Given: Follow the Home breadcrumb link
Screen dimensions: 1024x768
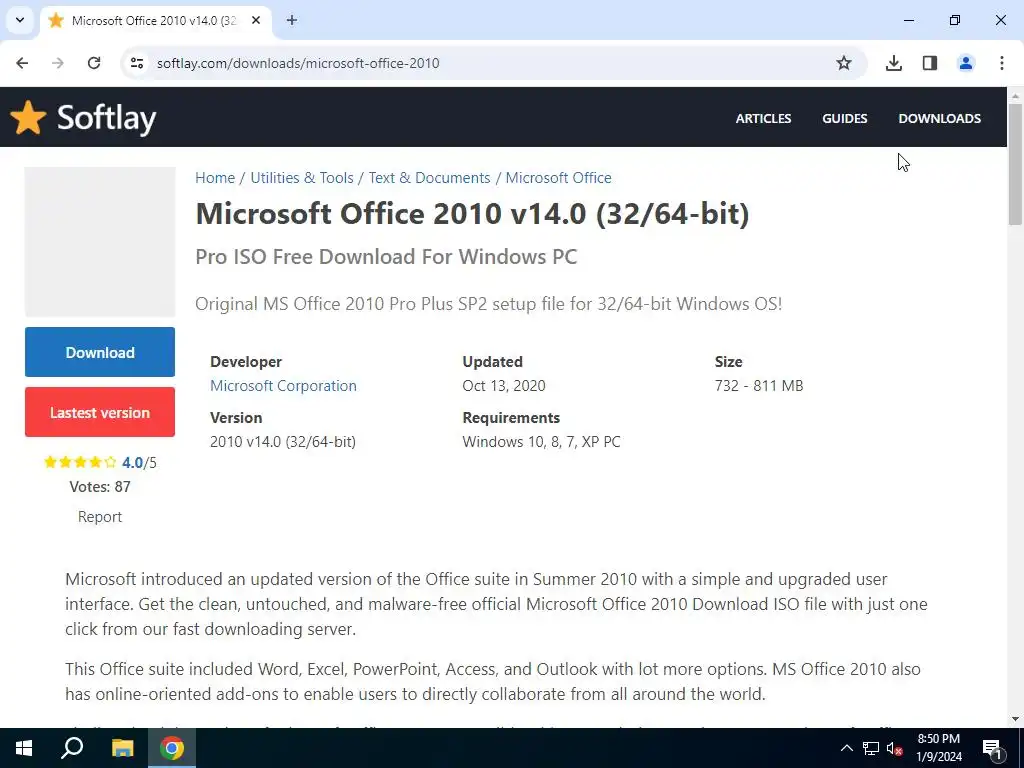Looking at the screenshot, I should tap(215, 178).
